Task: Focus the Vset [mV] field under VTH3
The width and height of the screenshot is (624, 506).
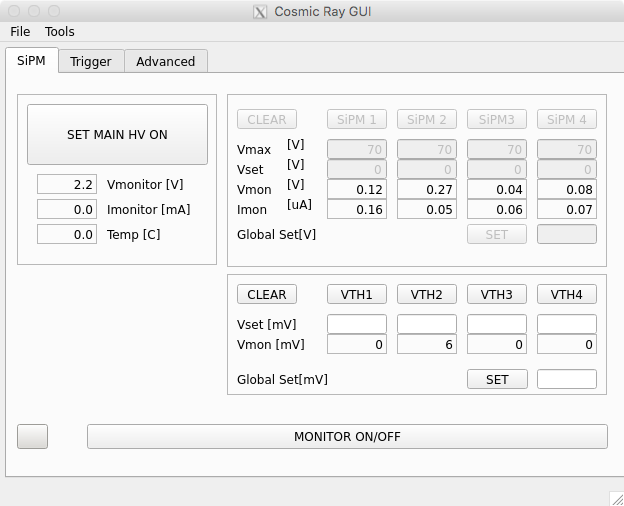Action: coord(497,324)
